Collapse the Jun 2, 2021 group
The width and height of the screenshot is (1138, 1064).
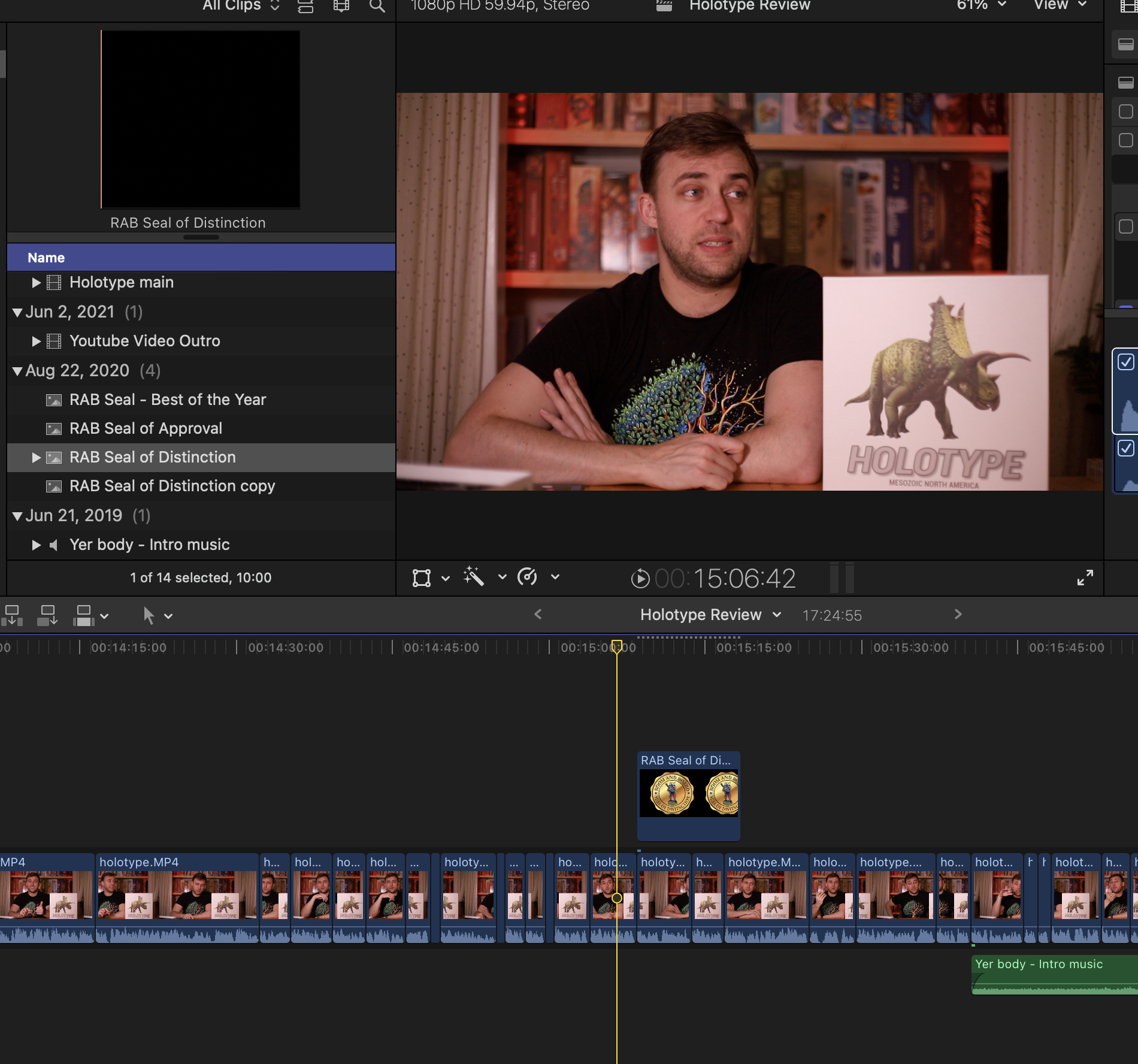[x=17, y=312]
